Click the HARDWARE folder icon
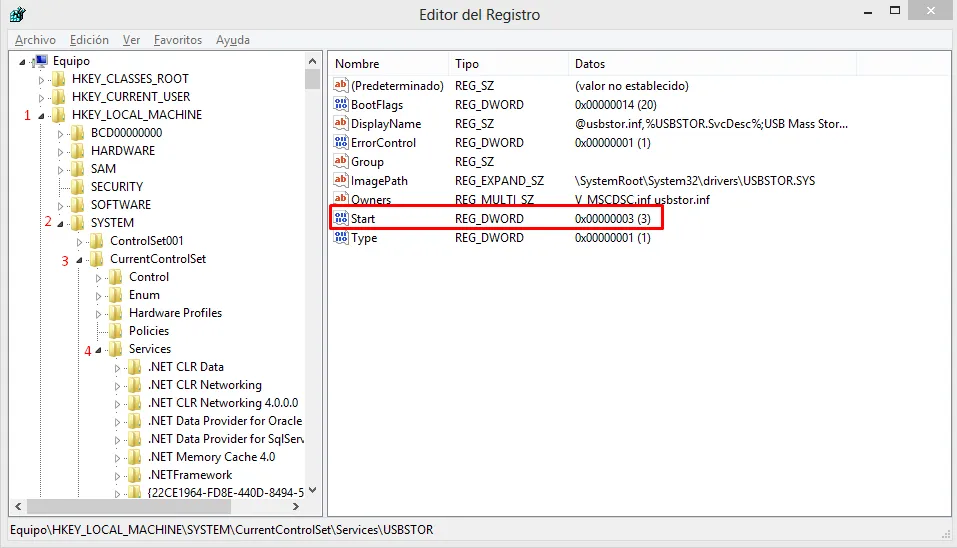957x548 pixels. [x=78, y=151]
